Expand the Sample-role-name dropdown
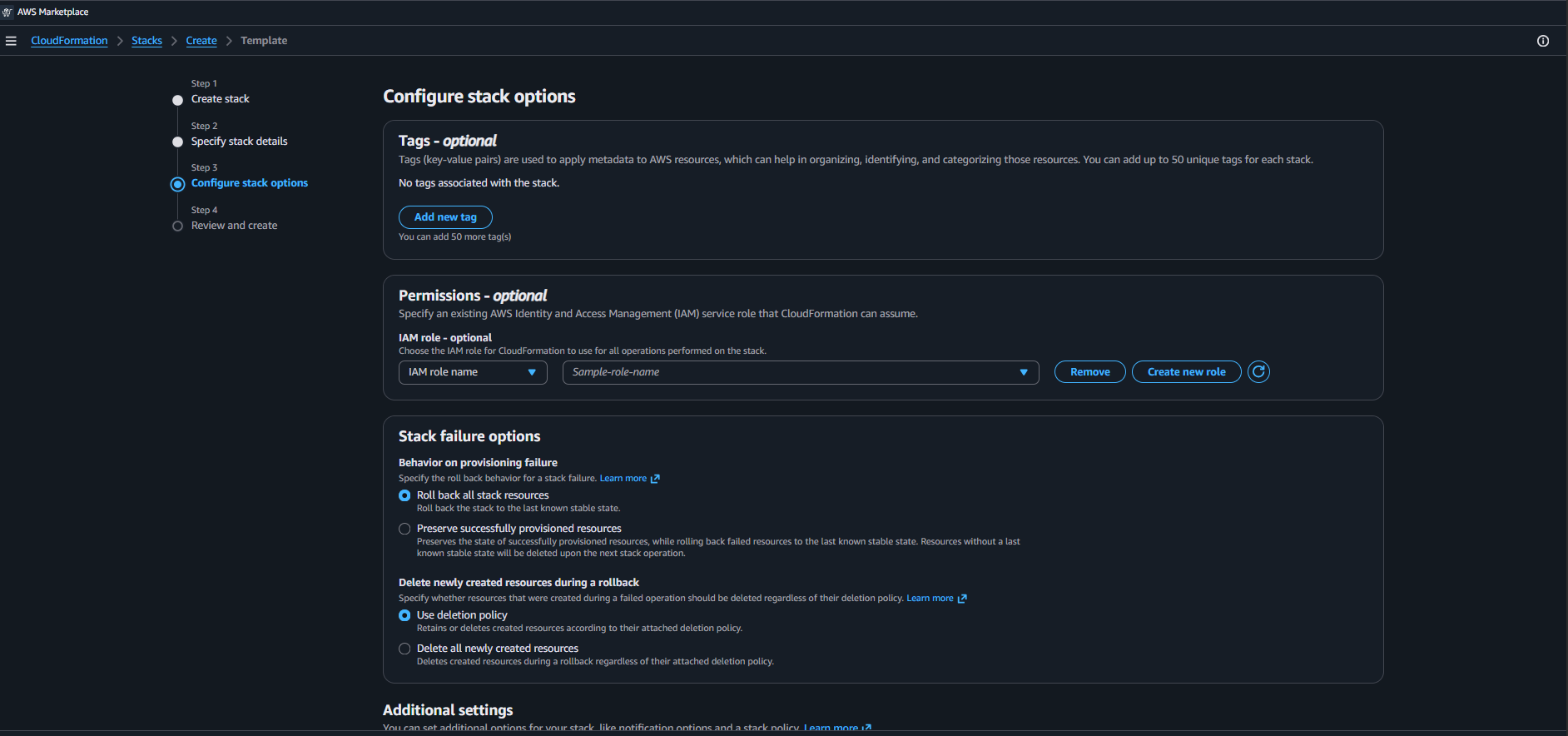This screenshot has height=736, width=1568. [801, 372]
